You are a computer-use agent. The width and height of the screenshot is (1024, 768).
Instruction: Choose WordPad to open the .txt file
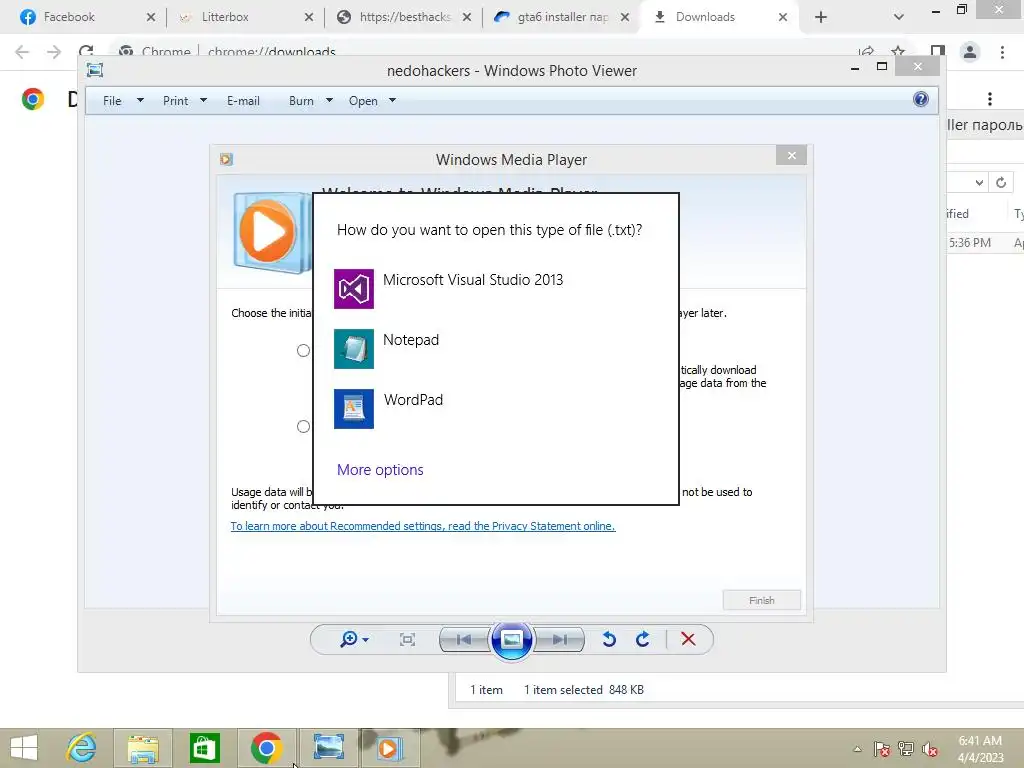point(496,408)
